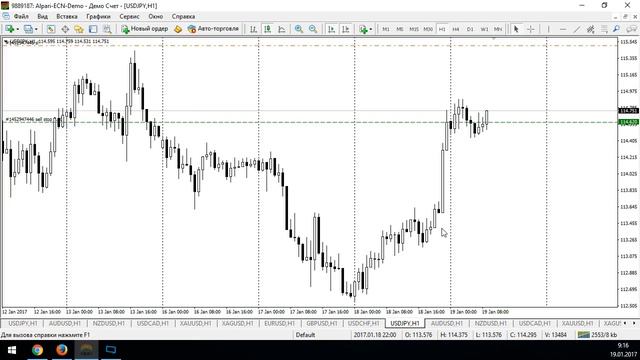Pick the equidistant channel tool
640x360 pixels.
pos(591,29)
